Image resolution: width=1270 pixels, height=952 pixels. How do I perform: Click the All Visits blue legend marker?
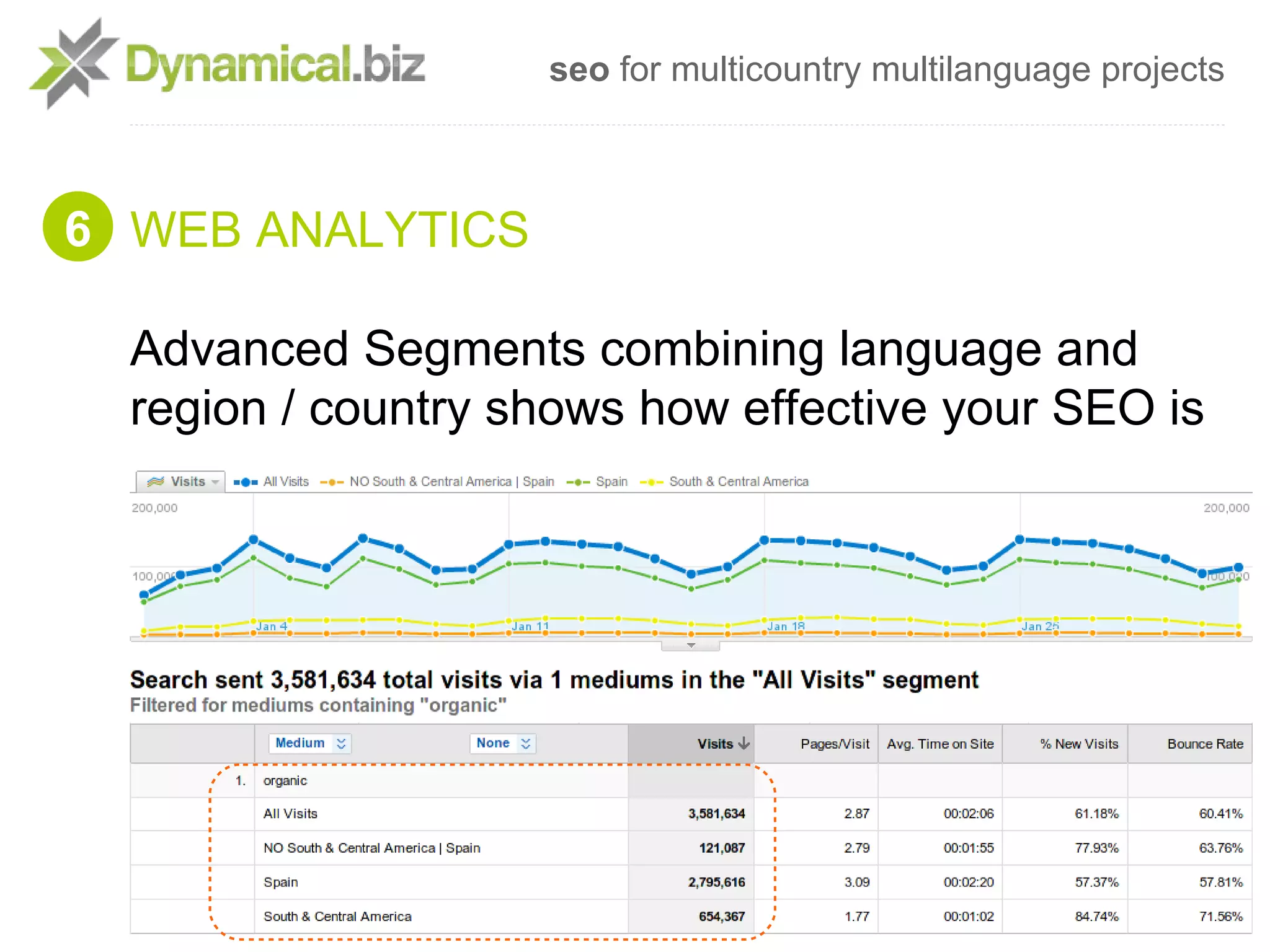click(246, 482)
